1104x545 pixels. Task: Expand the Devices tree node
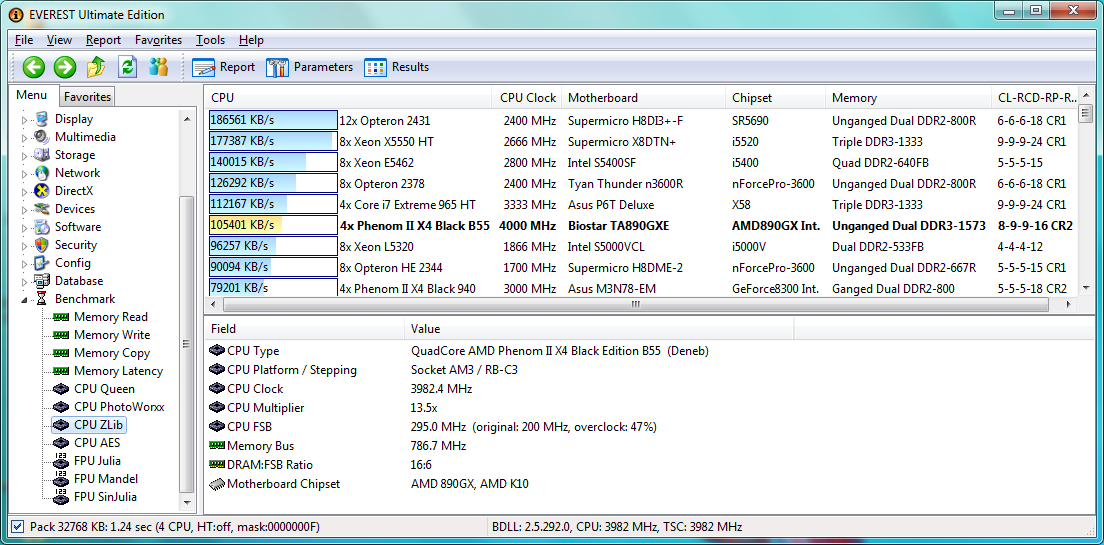(x=25, y=209)
